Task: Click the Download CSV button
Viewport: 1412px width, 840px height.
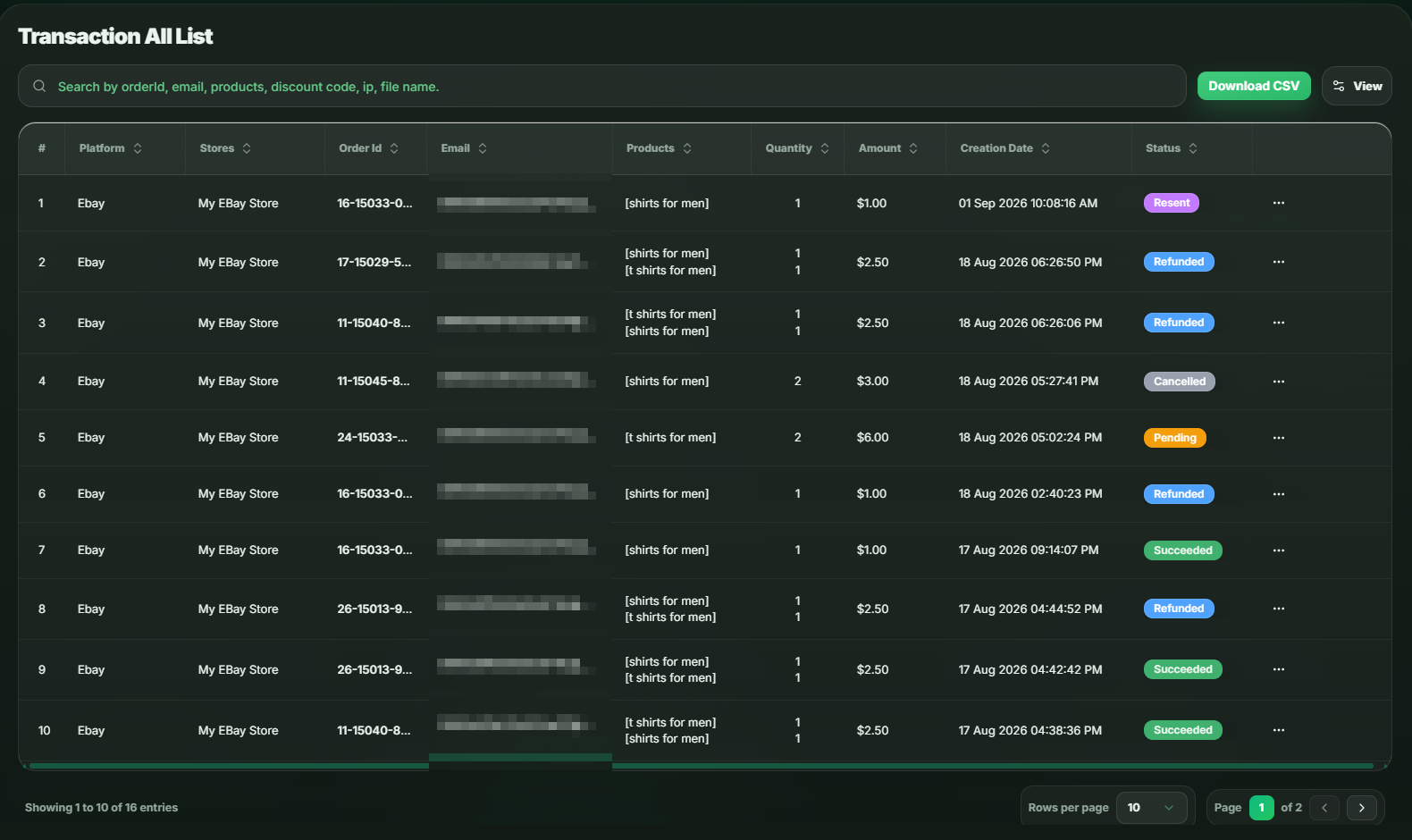Action: point(1254,86)
